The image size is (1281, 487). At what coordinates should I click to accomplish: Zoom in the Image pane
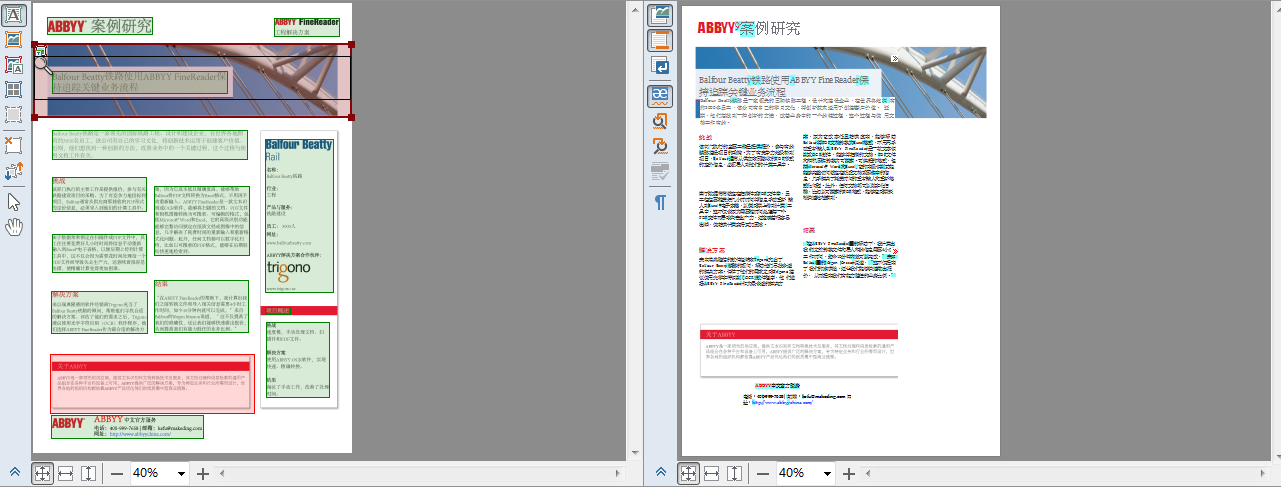(203, 473)
